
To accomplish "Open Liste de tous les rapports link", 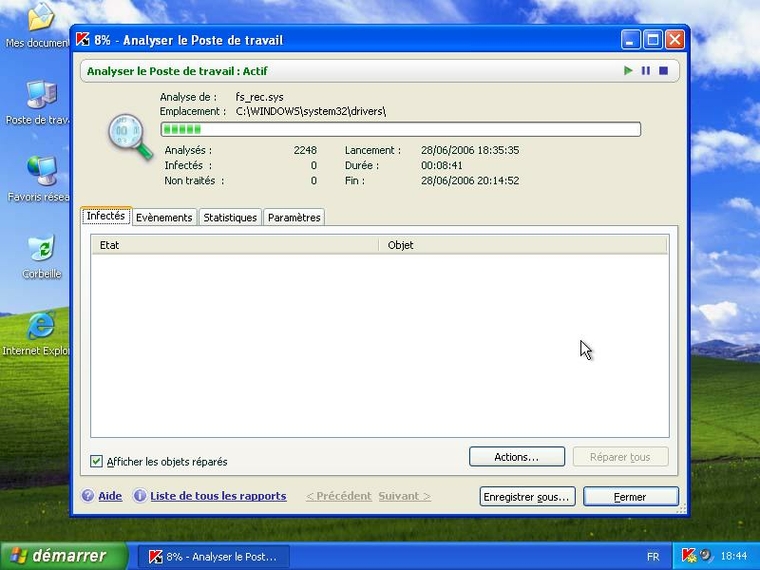I will pyautogui.click(x=218, y=496).
